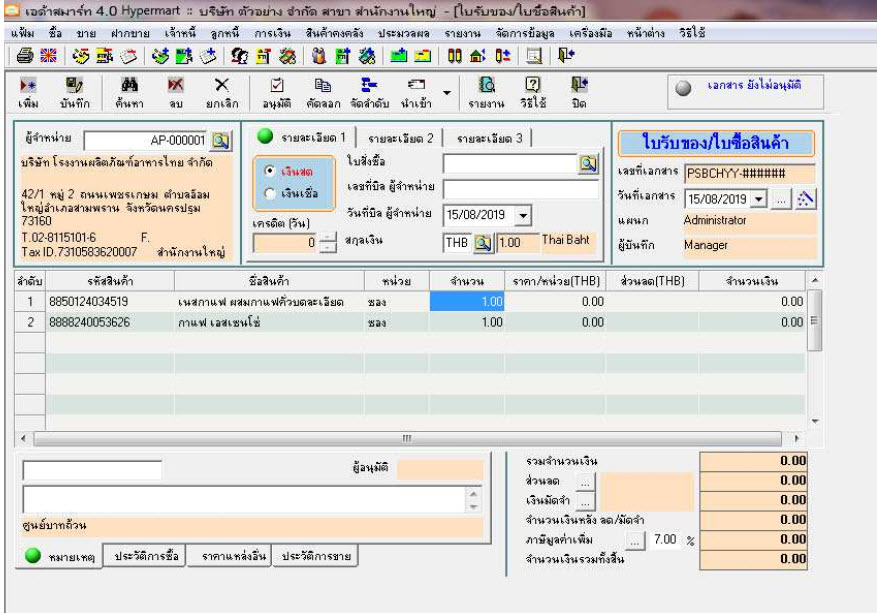
Task: Open the ขาย (Sell) menu
Action: click(86, 34)
